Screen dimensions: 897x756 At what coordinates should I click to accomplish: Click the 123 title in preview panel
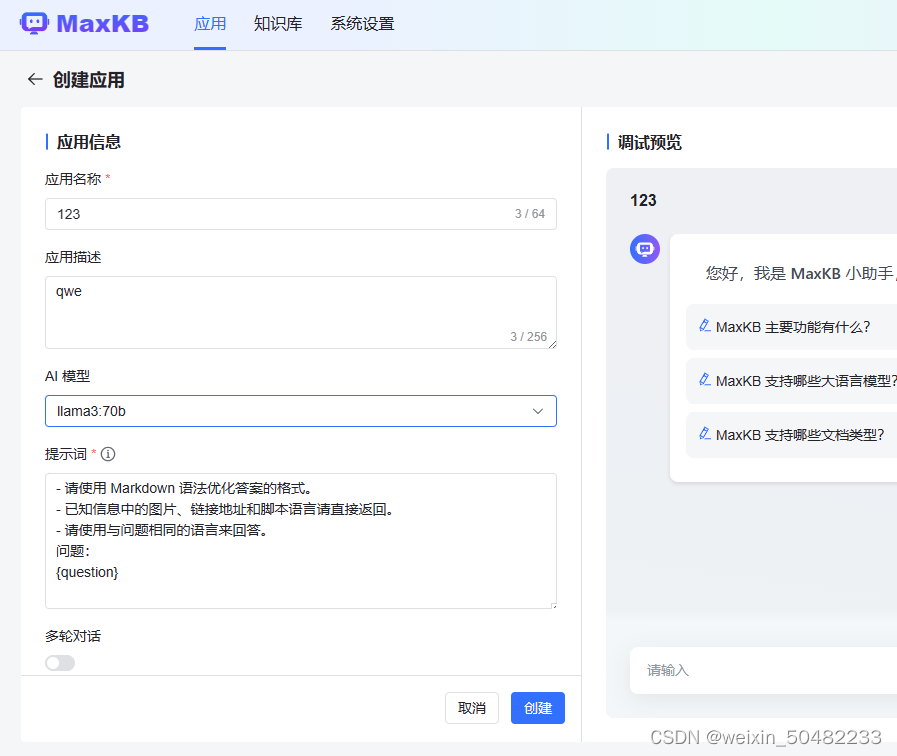click(643, 200)
